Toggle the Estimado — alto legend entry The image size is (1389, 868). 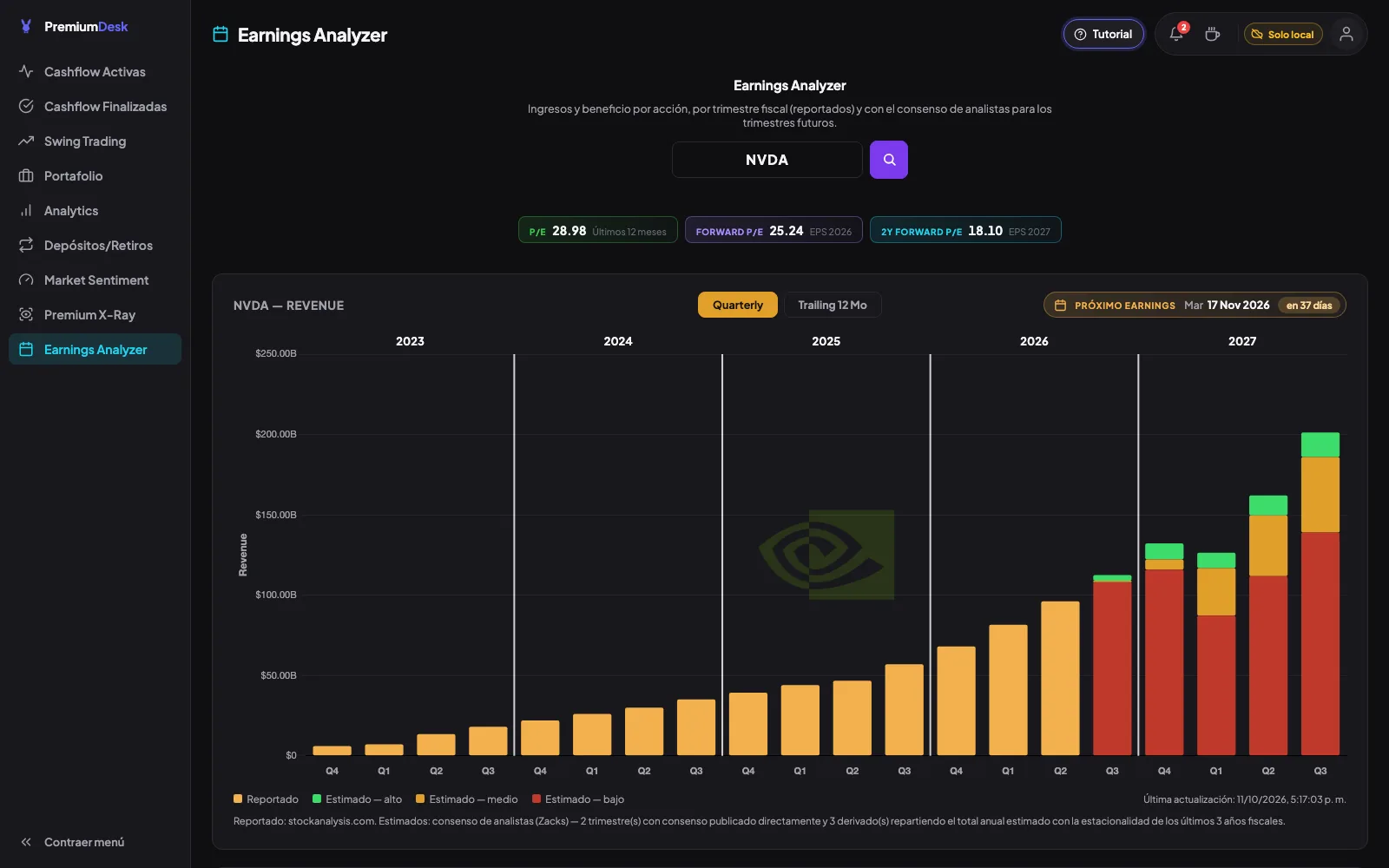pos(357,799)
